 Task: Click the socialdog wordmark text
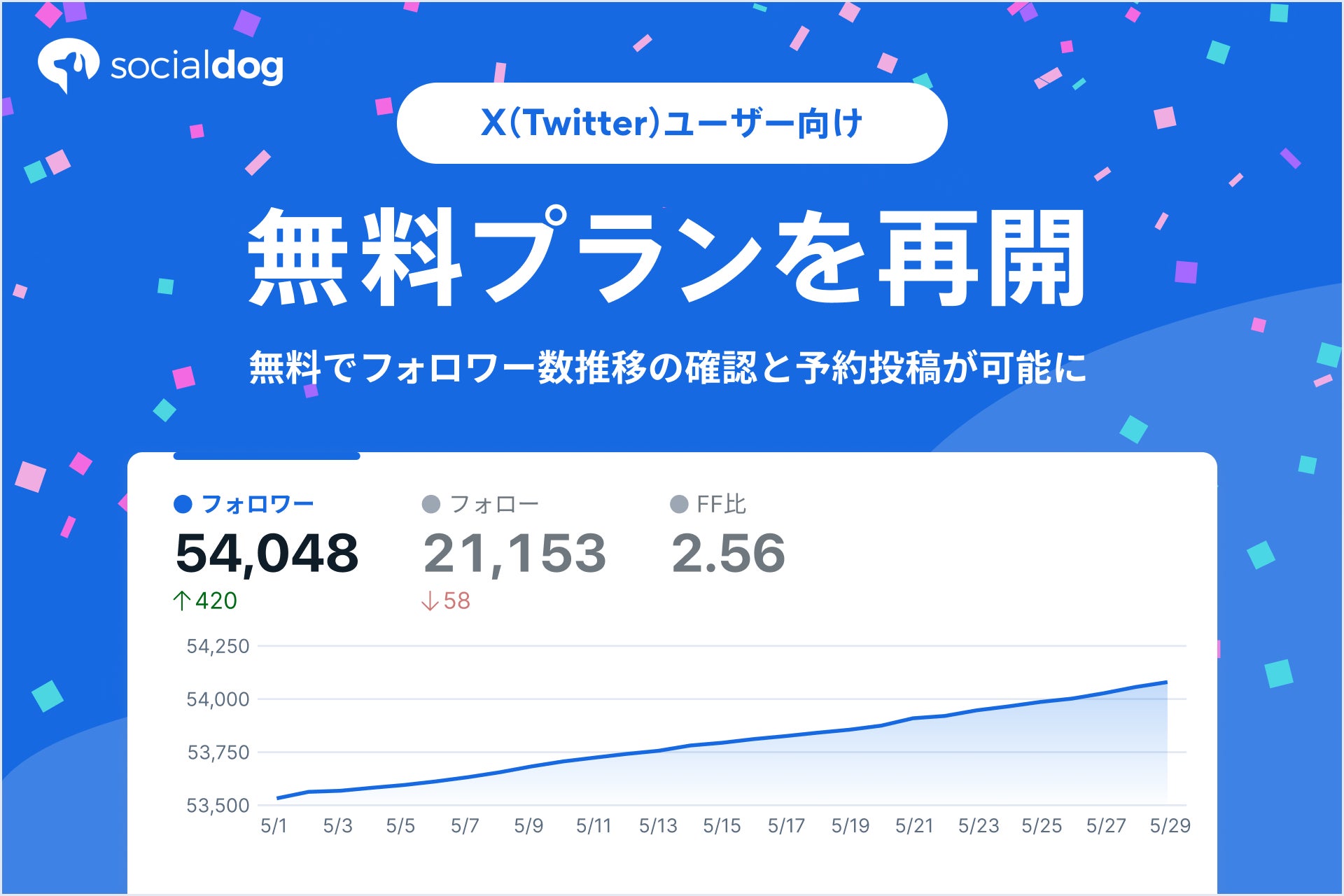[x=197, y=66]
